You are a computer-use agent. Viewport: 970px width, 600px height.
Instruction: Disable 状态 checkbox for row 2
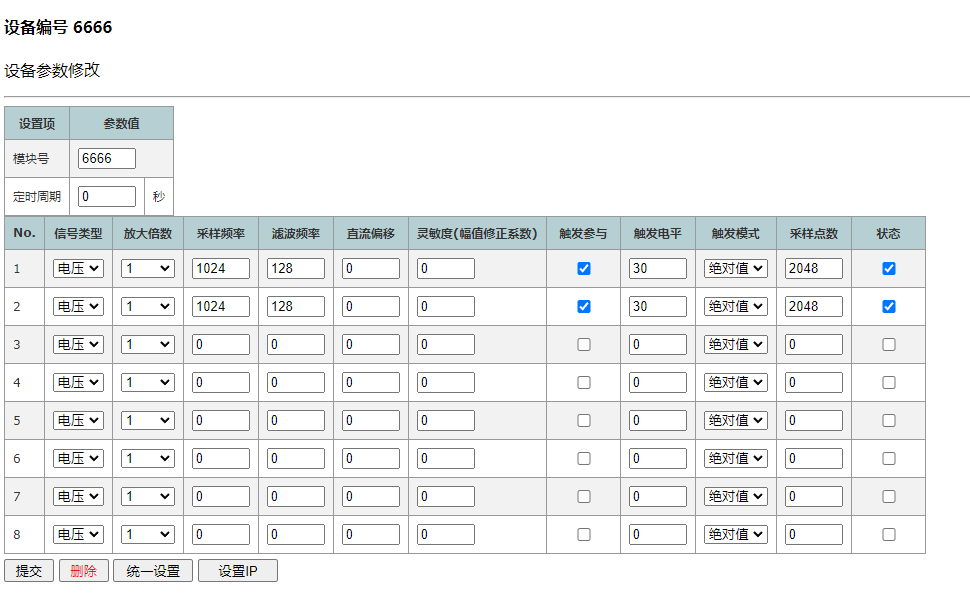pos(888,307)
